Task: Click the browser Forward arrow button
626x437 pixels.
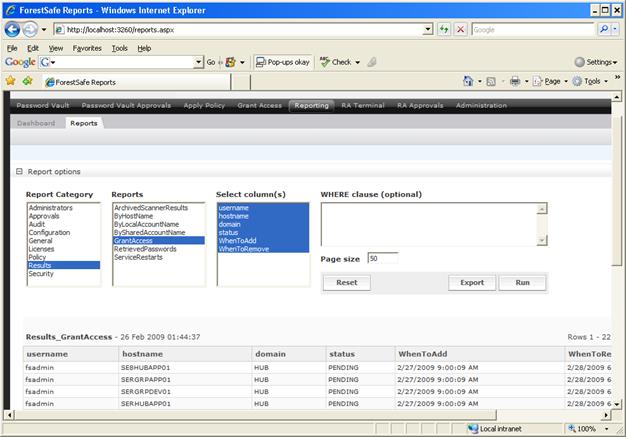Action: [30, 30]
